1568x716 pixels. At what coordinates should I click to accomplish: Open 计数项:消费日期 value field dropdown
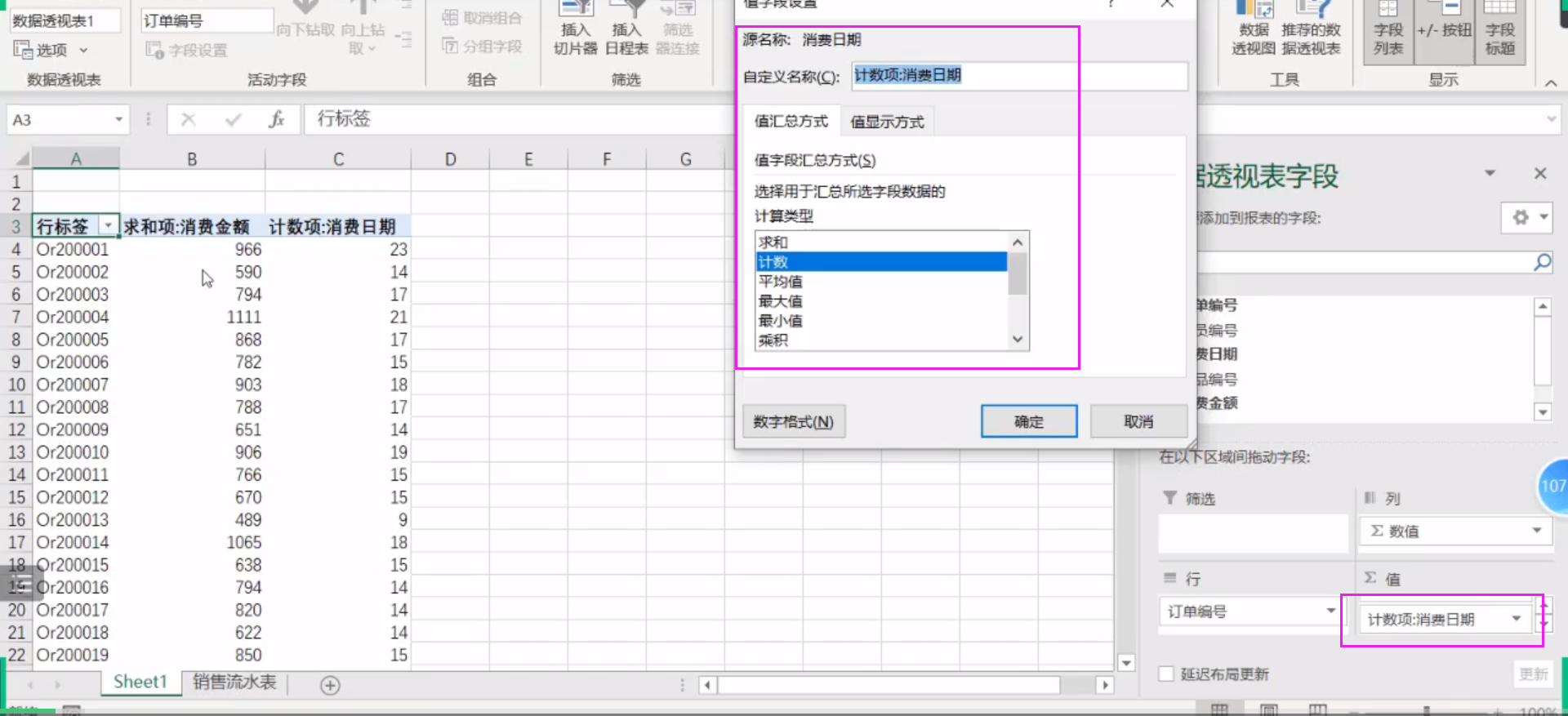1516,619
